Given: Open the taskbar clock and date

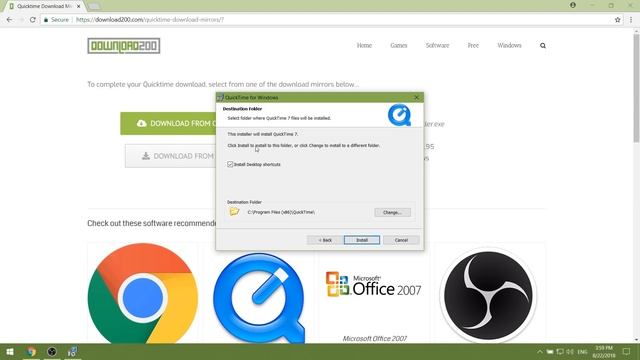Looking at the screenshot, I should [604, 351].
